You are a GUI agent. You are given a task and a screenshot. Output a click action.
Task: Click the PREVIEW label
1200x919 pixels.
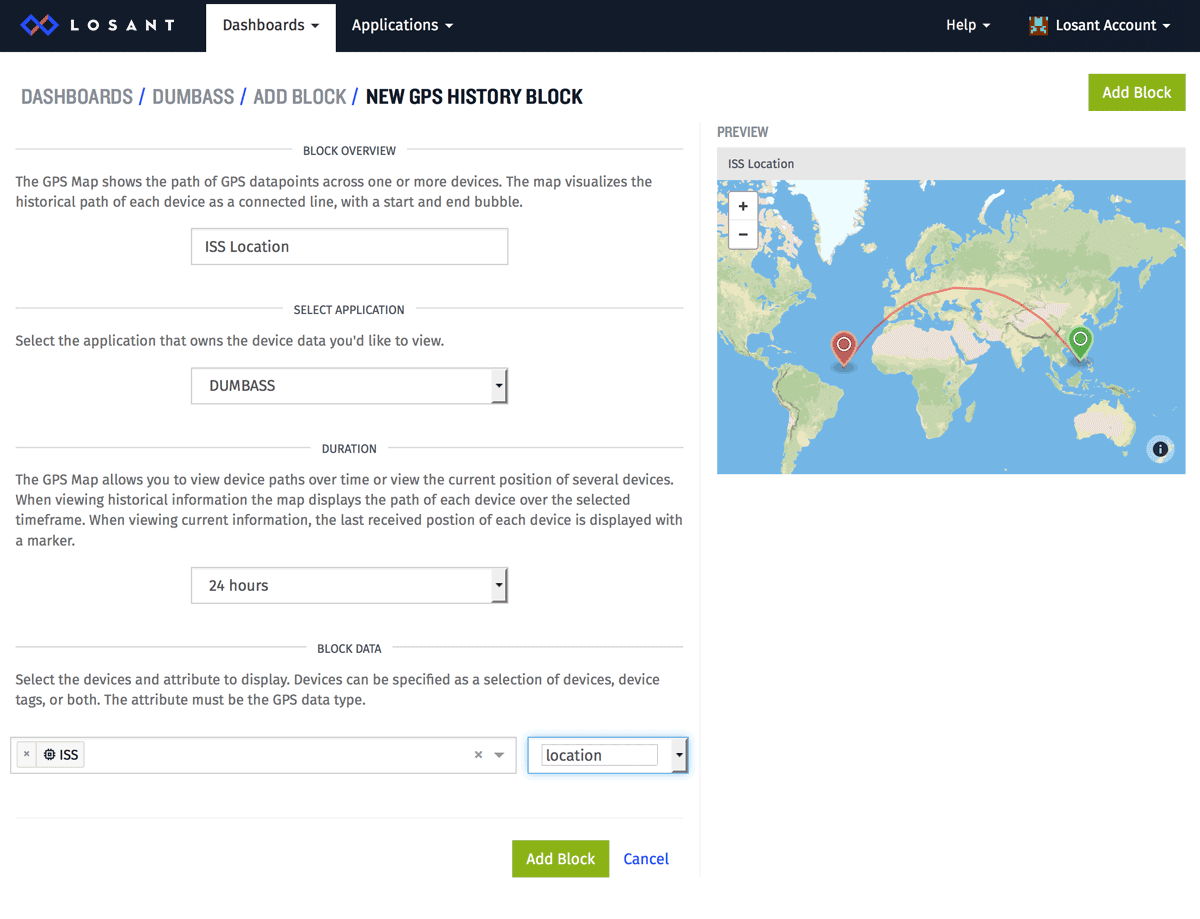(743, 132)
